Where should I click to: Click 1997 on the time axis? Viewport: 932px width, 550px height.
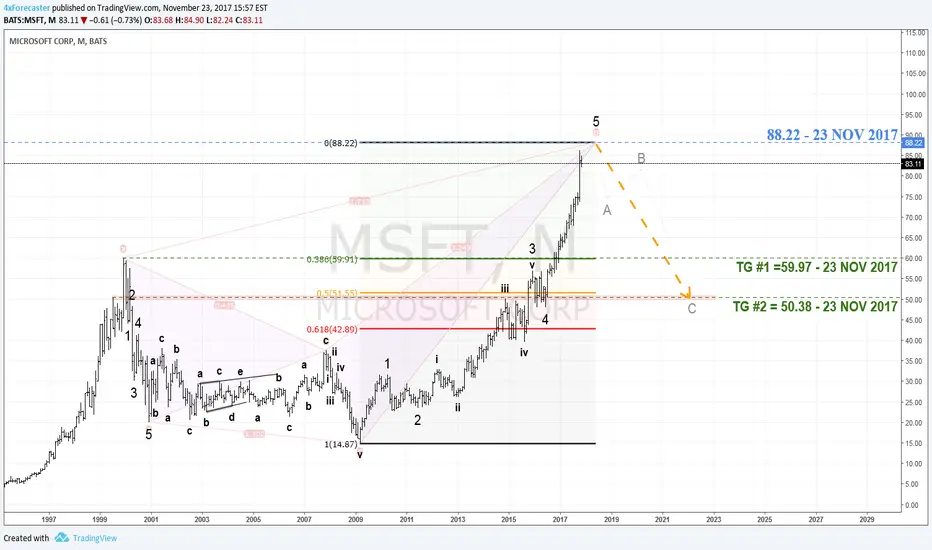(49, 519)
